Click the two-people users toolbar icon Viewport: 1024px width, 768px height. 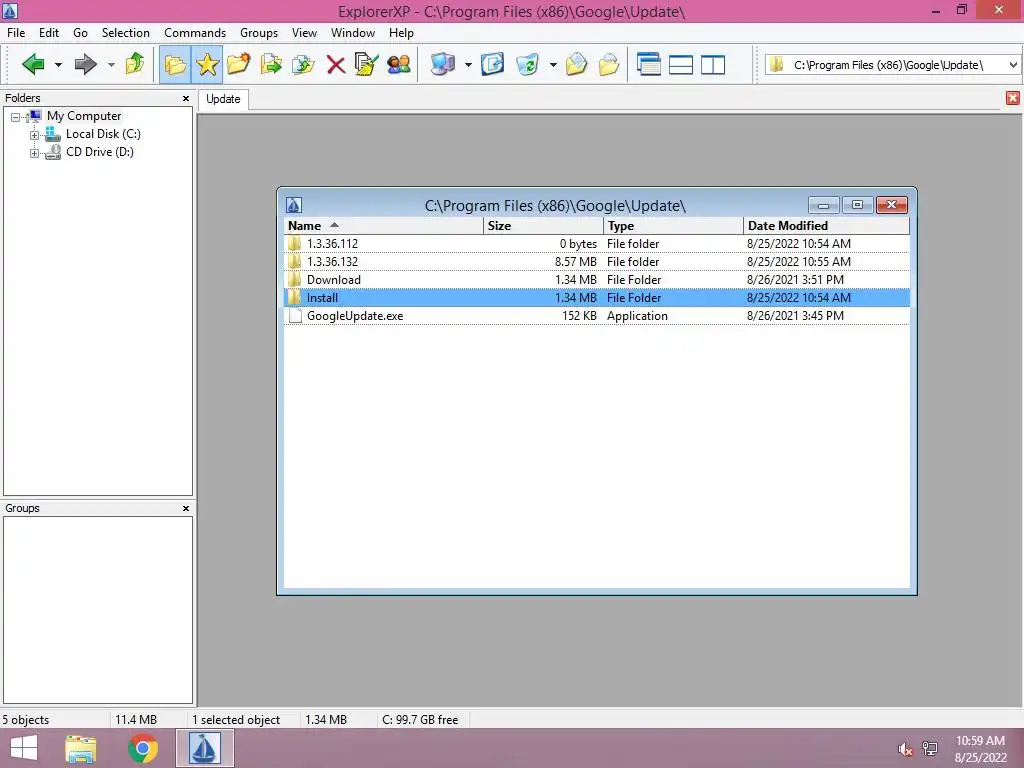coord(398,64)
